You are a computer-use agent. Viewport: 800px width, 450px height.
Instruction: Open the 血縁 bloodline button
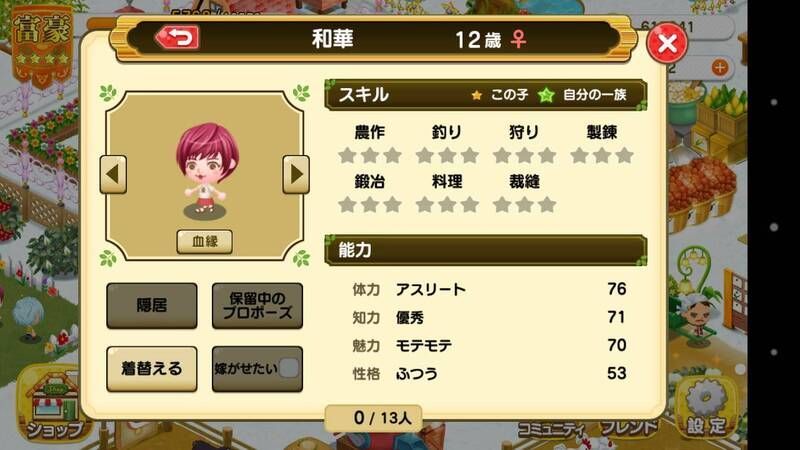tap(205, 241)
